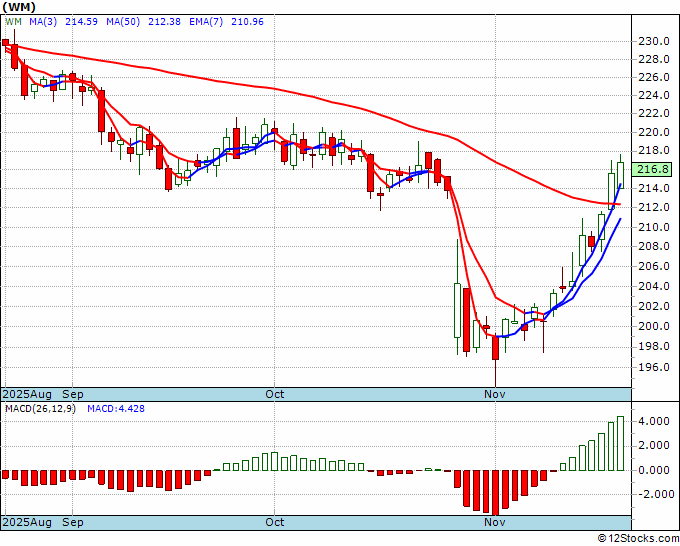This screenshot has height=546, width=680.
Task: Click the MA(50) legend label
Action: pos(123,22)
